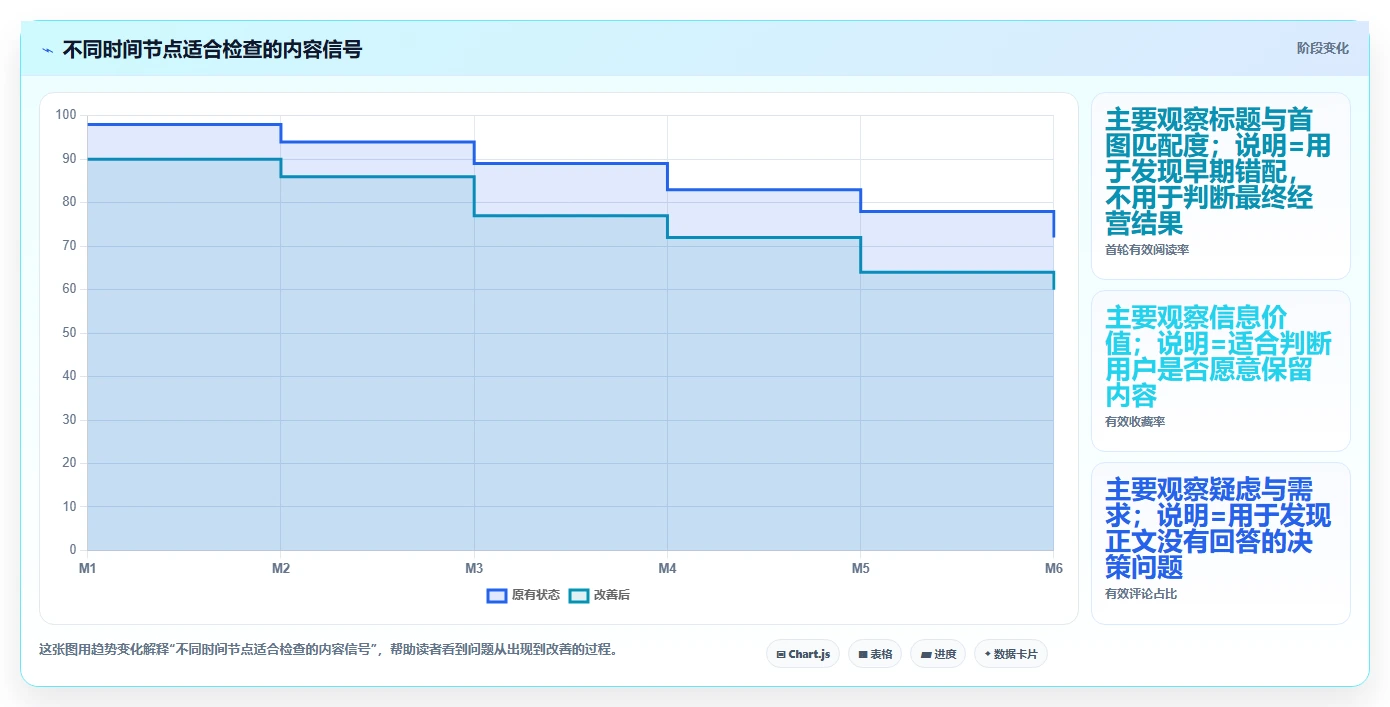Click the 首轮有效阅读率 card label

(1147, 250)
